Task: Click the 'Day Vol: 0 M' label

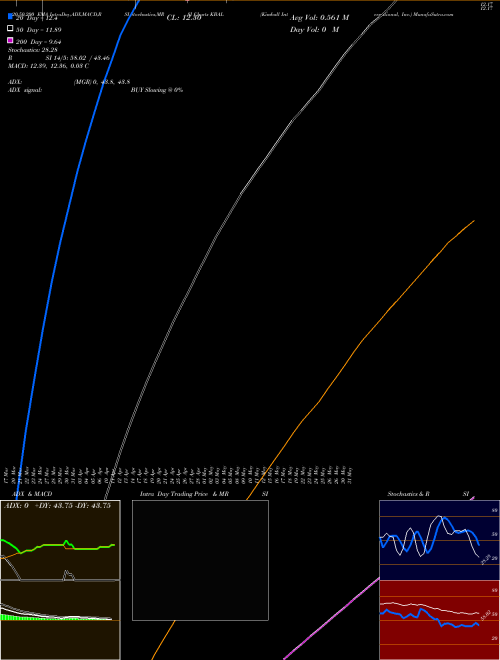Action: 314,29
